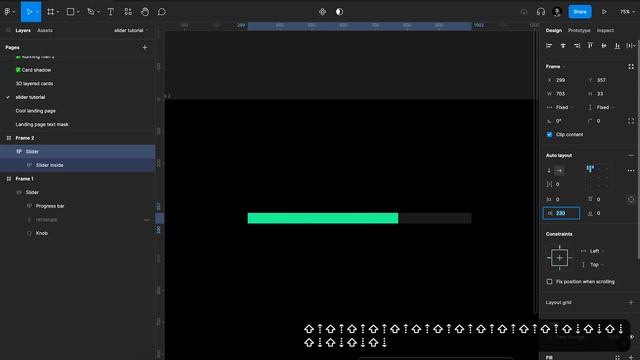Open the zoom level dropdown

point(627,12)
